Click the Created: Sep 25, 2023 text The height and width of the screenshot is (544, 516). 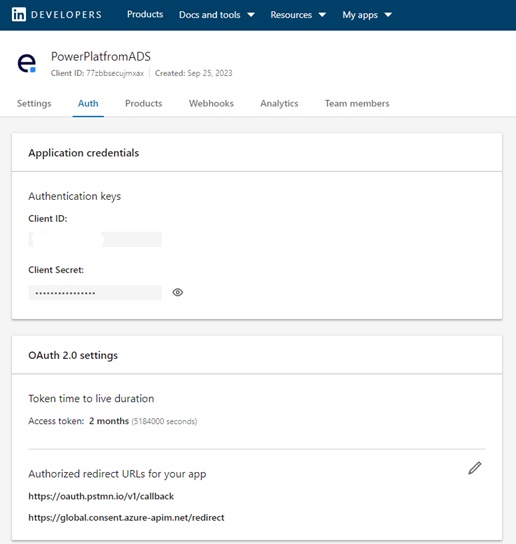194,73
